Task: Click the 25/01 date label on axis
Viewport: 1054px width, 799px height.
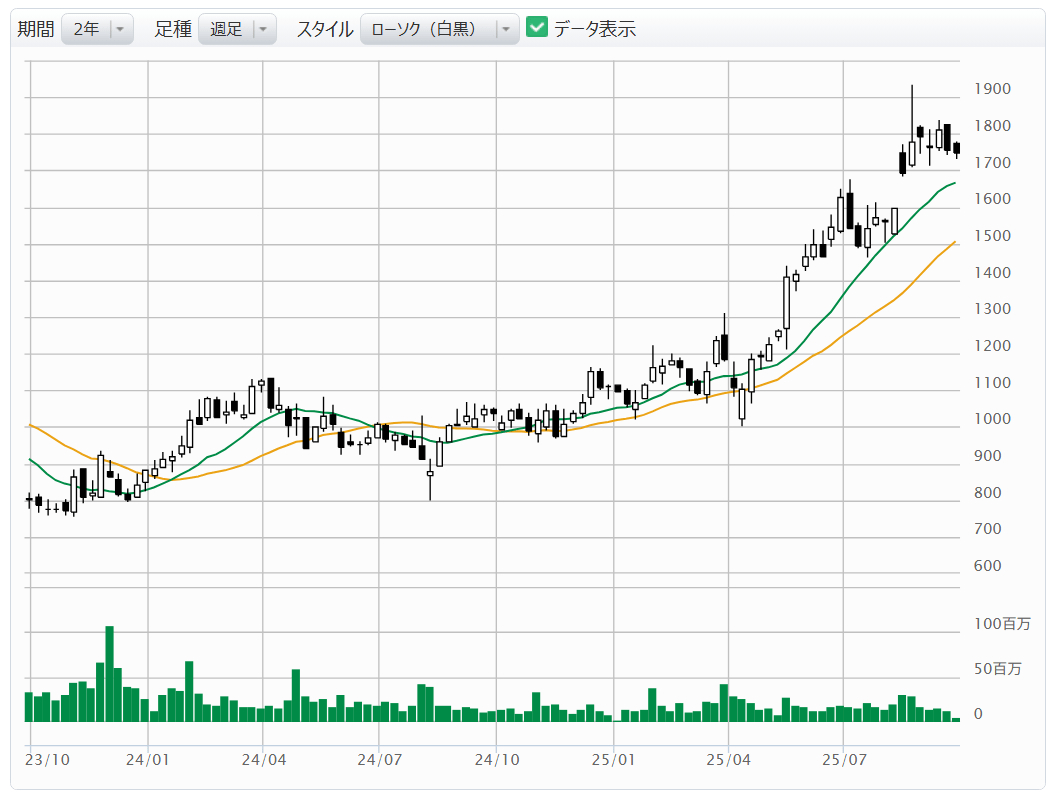Action: point(613,760)
